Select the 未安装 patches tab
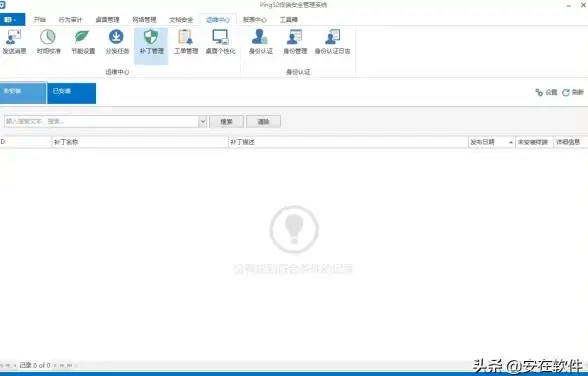This screenshot has height=376, width=588. pos(23,93)
